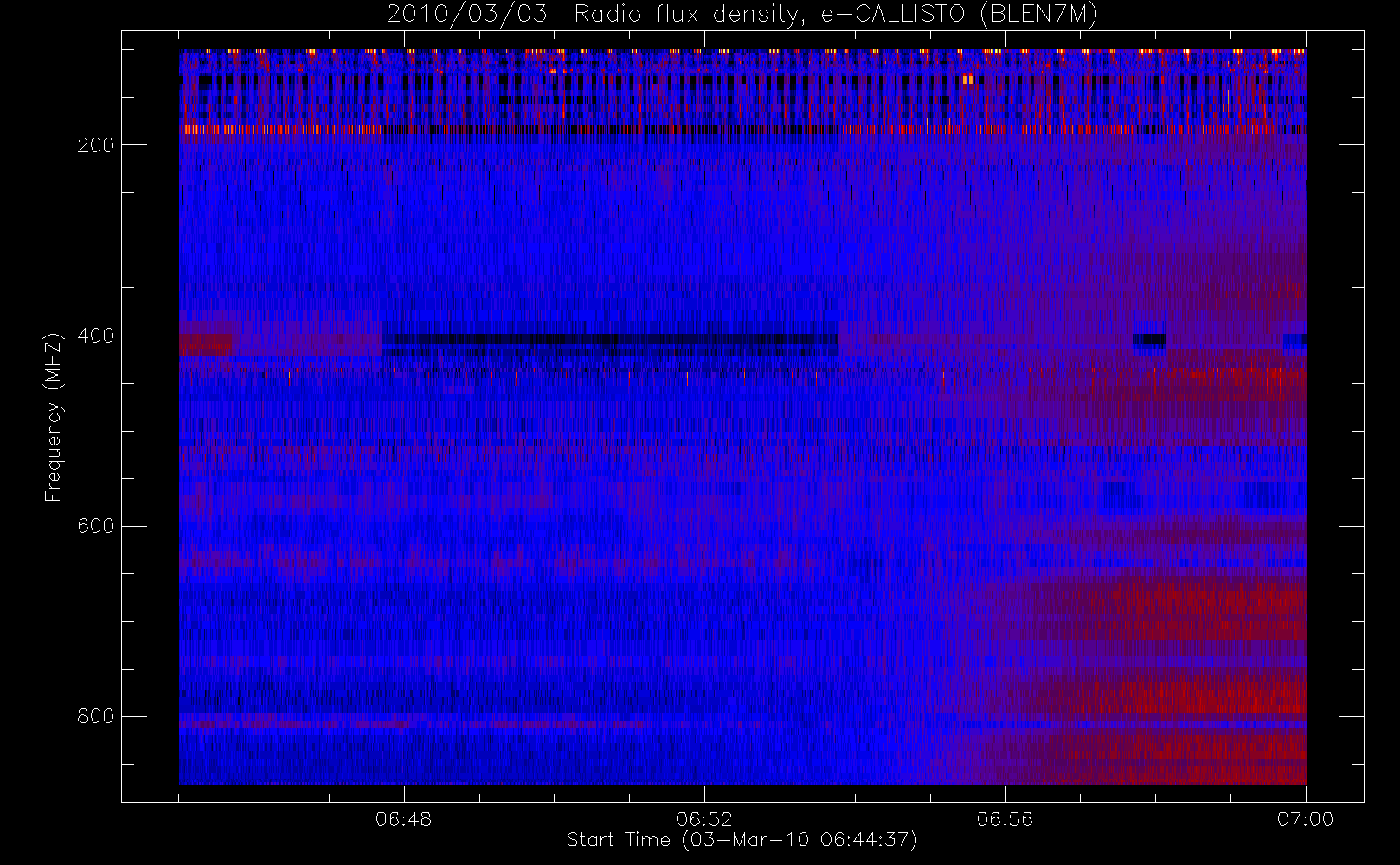Click the red patch at far left near 400 MHz
1400x865 pixels.
[x=206, y=343]
